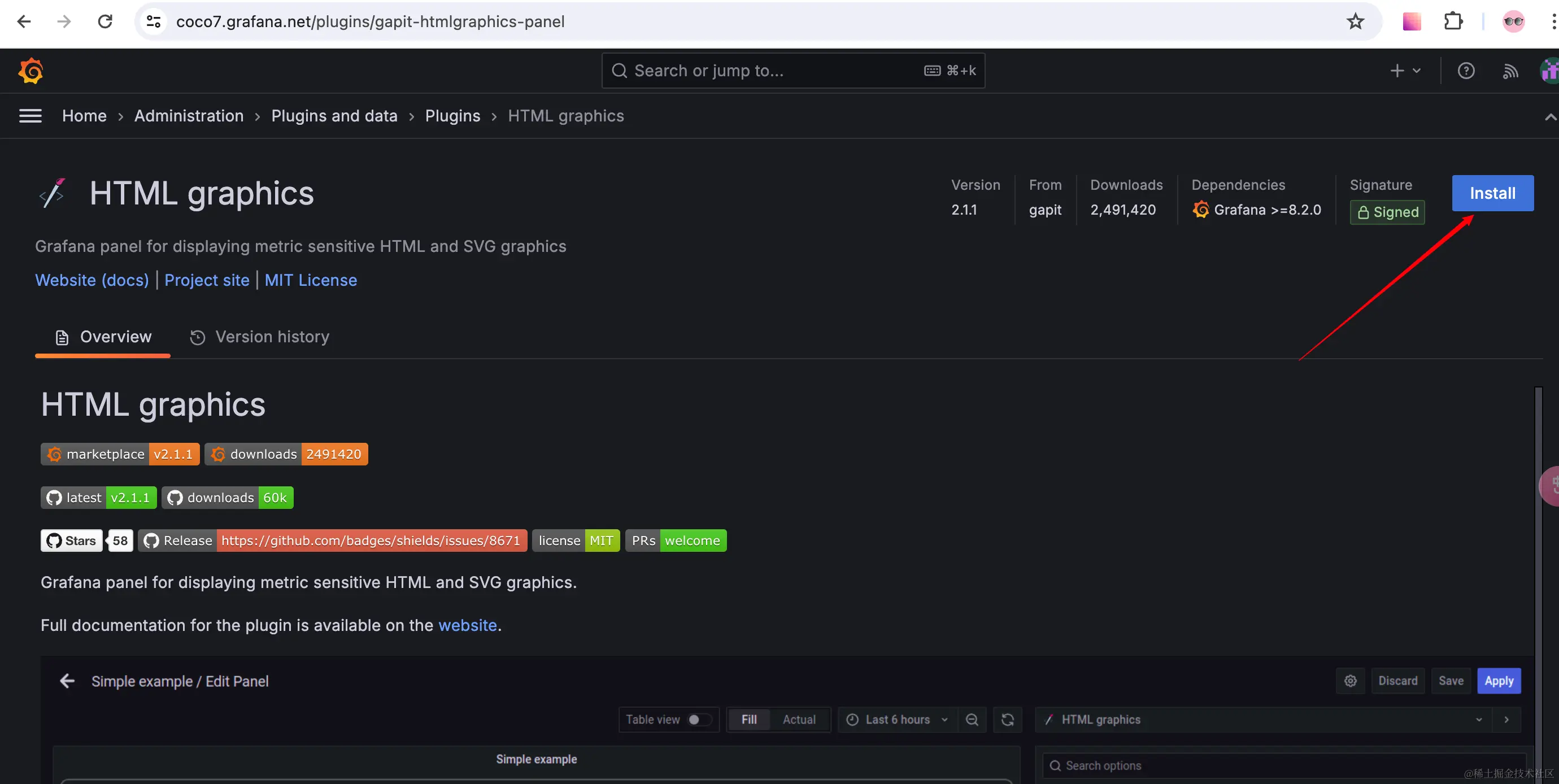Viewport: 1559px width, 784px height.
Task: Open the MIT License link
Action: click(x=311, y=280)
